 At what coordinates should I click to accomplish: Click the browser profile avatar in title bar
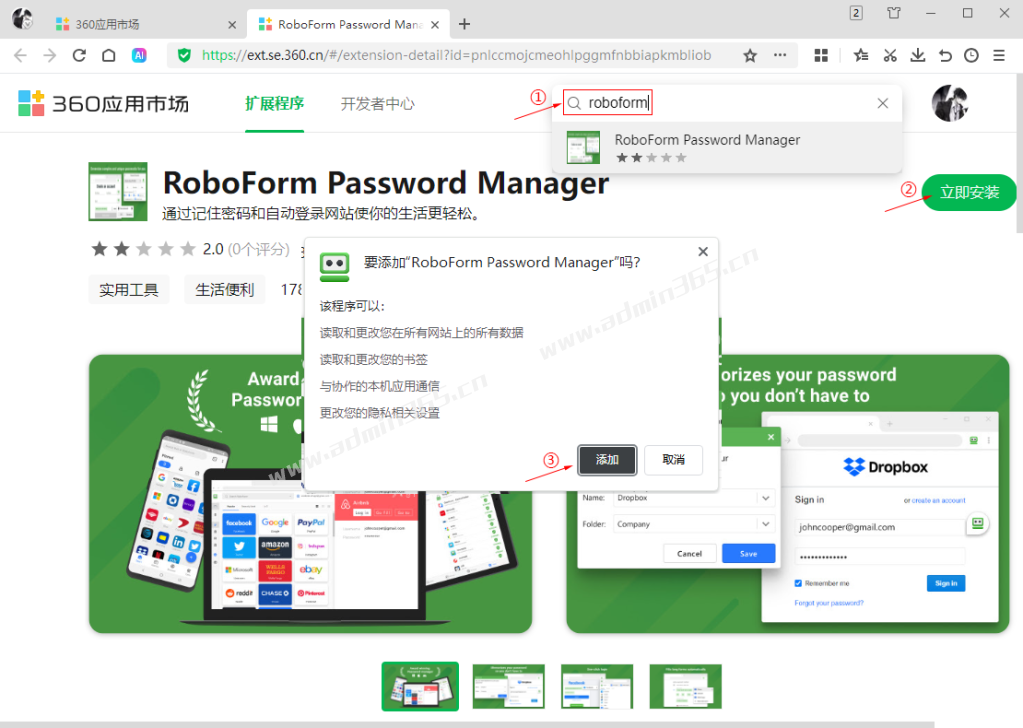[x=22, y=18]
